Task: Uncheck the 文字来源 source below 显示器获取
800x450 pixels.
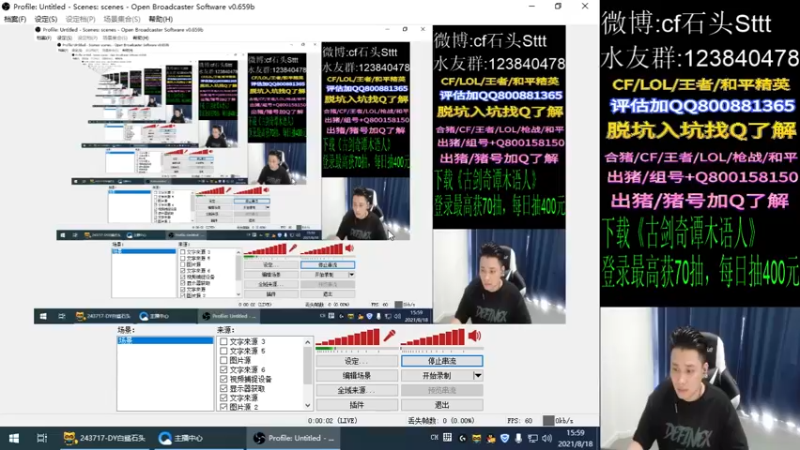Action: [x=223, y=397]
